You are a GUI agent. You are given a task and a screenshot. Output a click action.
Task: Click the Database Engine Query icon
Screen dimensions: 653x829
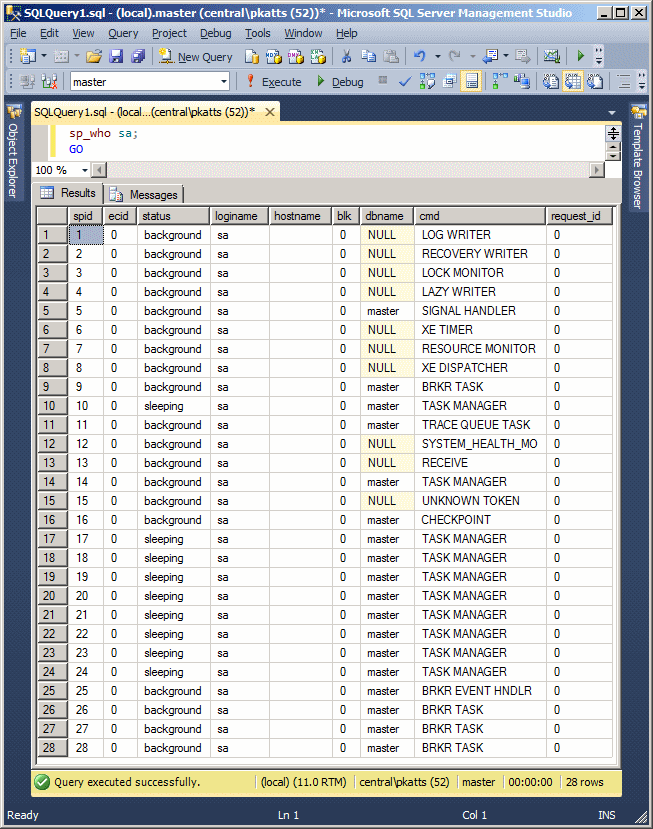coord(252,56)
